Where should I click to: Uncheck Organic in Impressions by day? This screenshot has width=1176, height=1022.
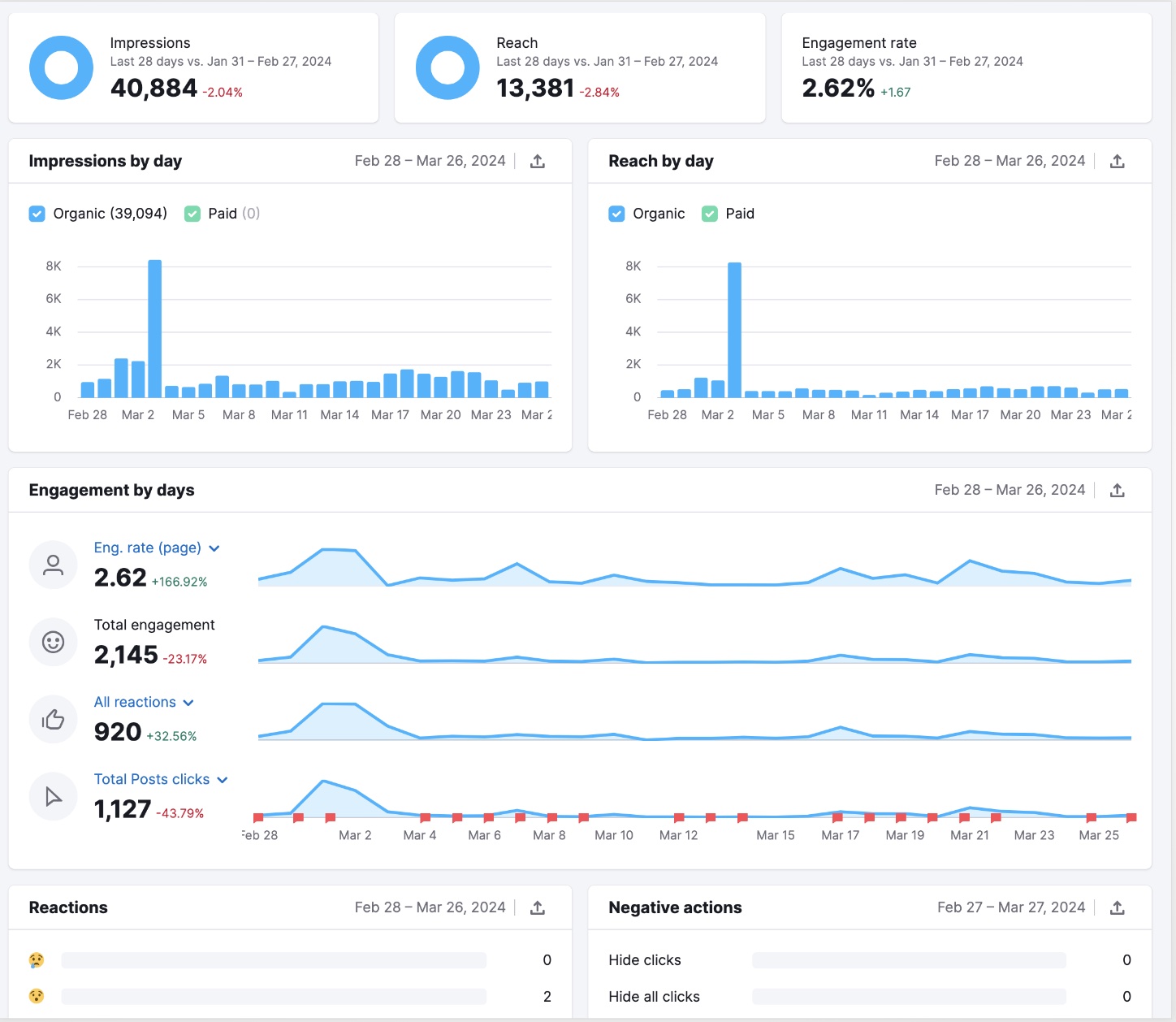pyautogui.click(x=37, y=213)
